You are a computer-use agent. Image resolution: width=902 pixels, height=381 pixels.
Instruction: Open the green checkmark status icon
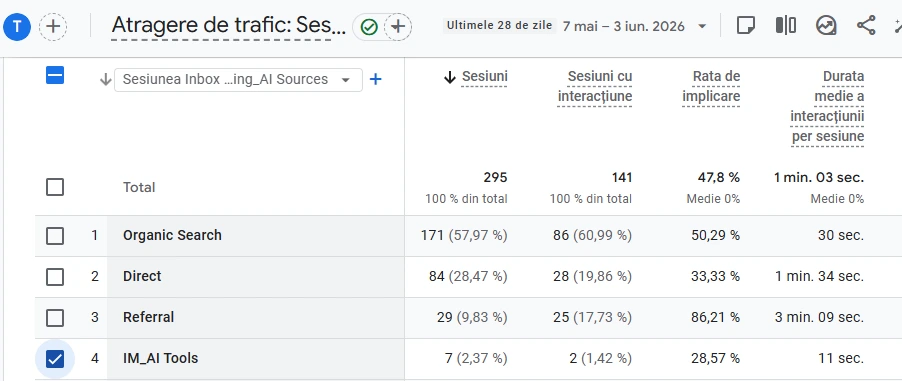click(x=369, y=26)
